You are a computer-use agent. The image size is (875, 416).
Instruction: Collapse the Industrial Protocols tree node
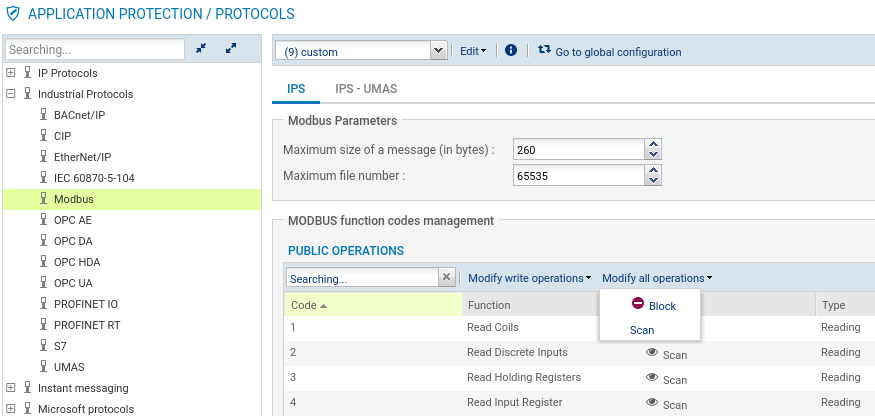click(11, 94)
